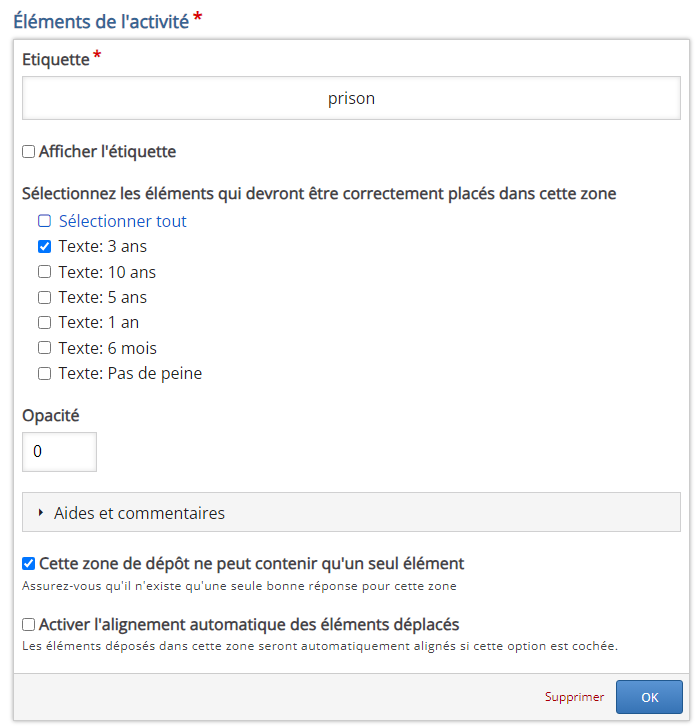Tick the 'Texte: 10 ans' checkbox
This screenshot has width=697, height=727.
coord(44,272)
